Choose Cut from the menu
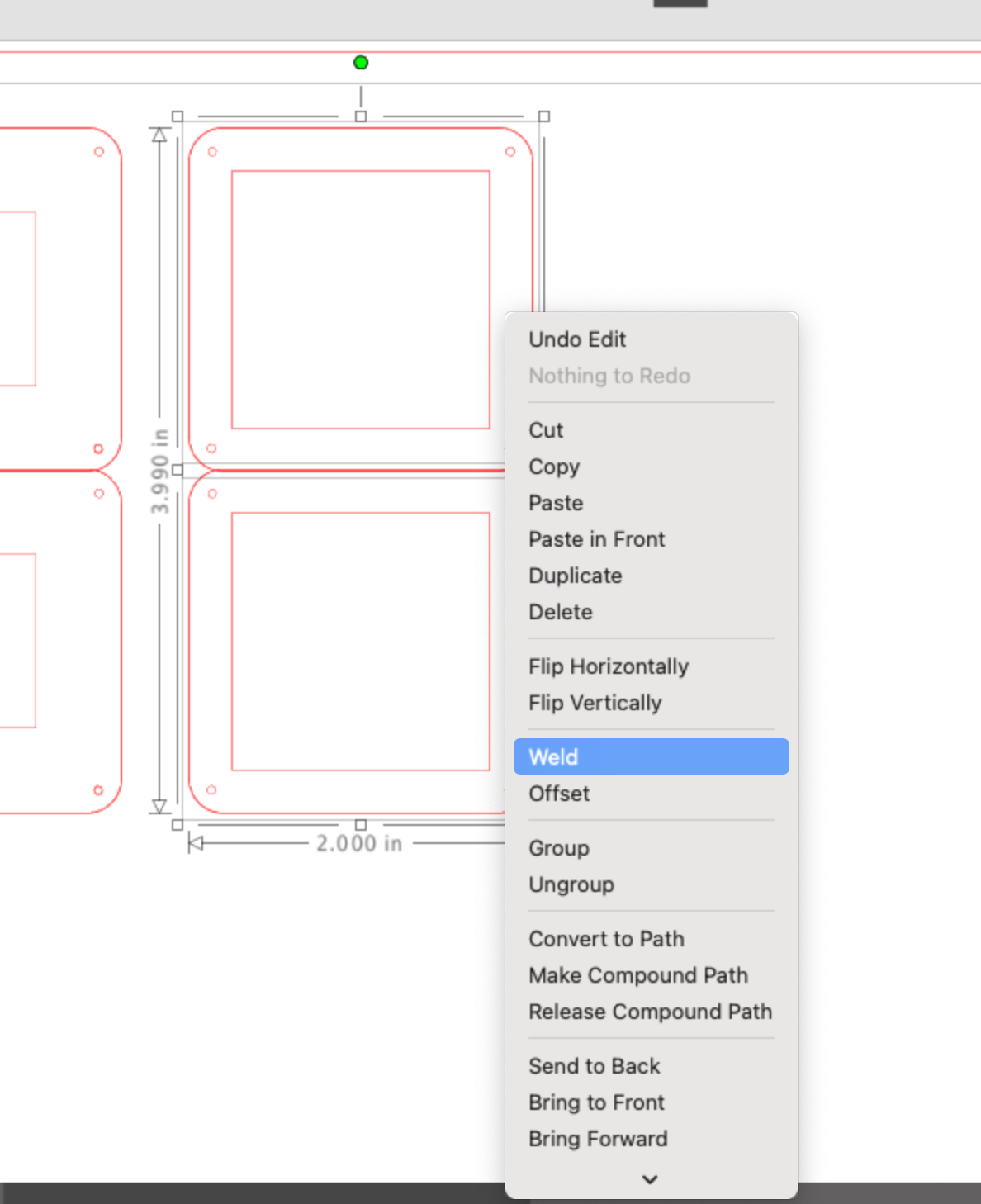Image resolution: width=981 pixels, height=1204 pixels. 546,430
